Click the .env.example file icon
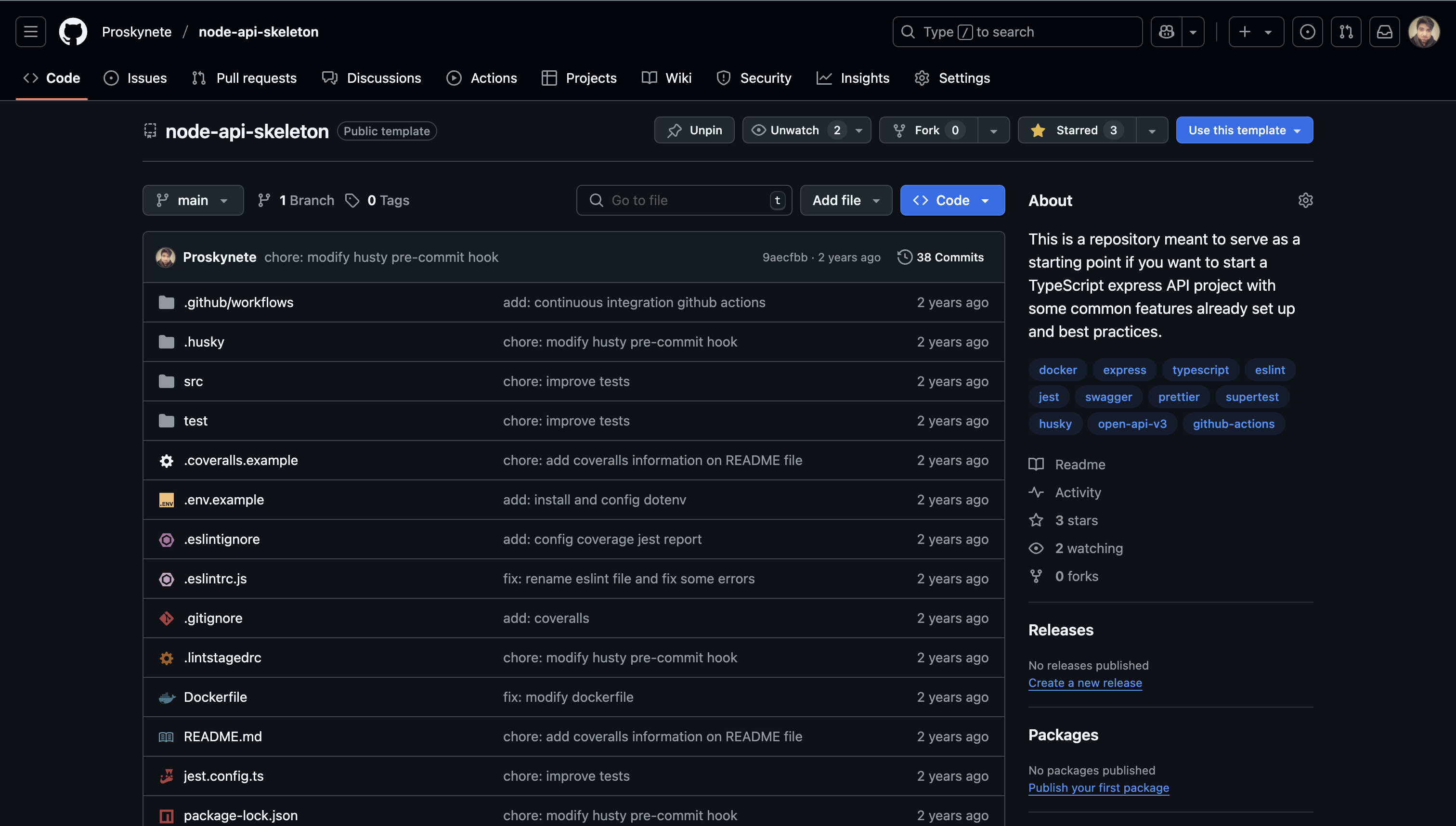The height and width of the screenshot is (826, 1456). pos(166,500)
